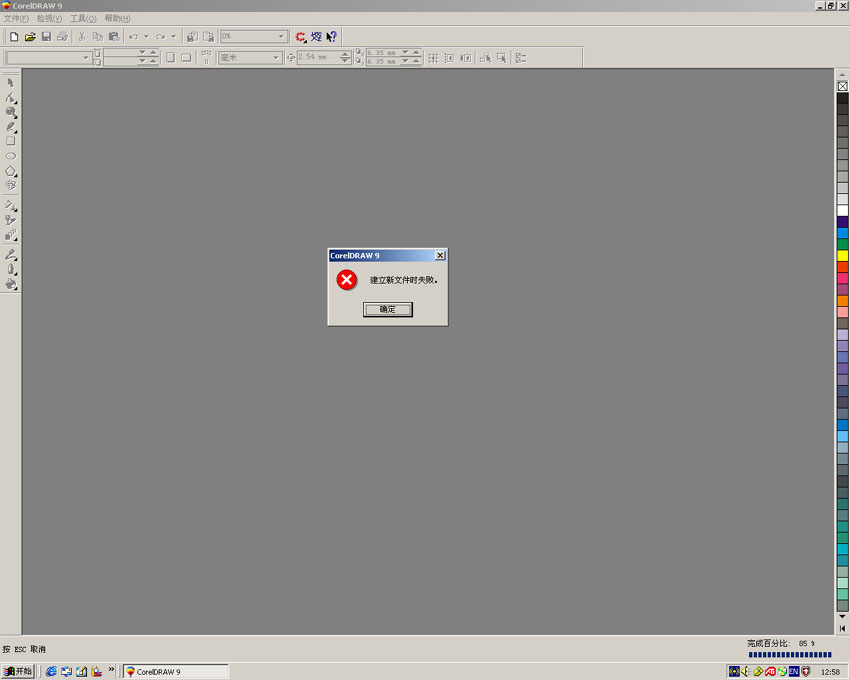Select the Zoom magnifier tool
This screenshot has height=680, width=850.
pyautogui.click(x=11, y=112)
